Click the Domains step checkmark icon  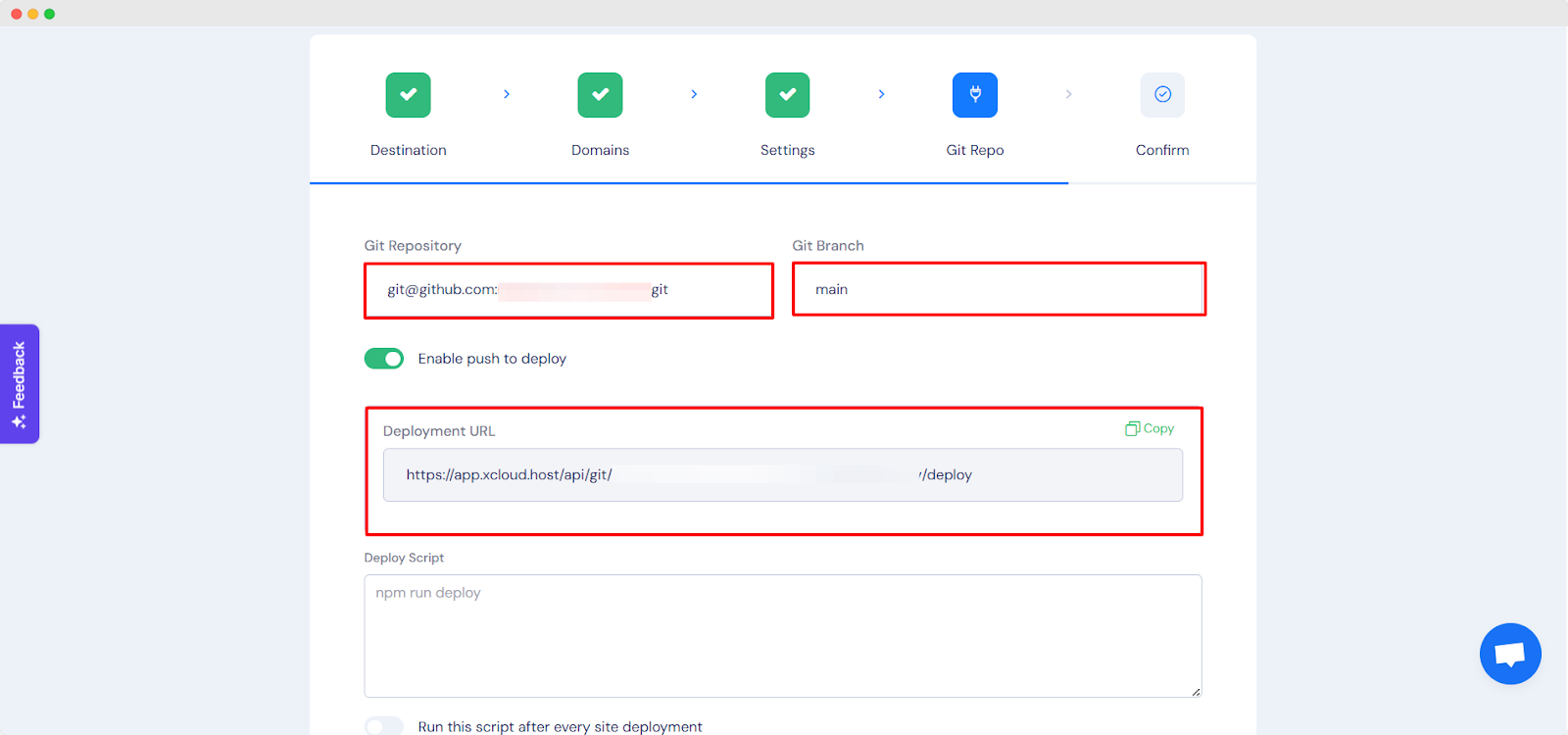[600, 95]
